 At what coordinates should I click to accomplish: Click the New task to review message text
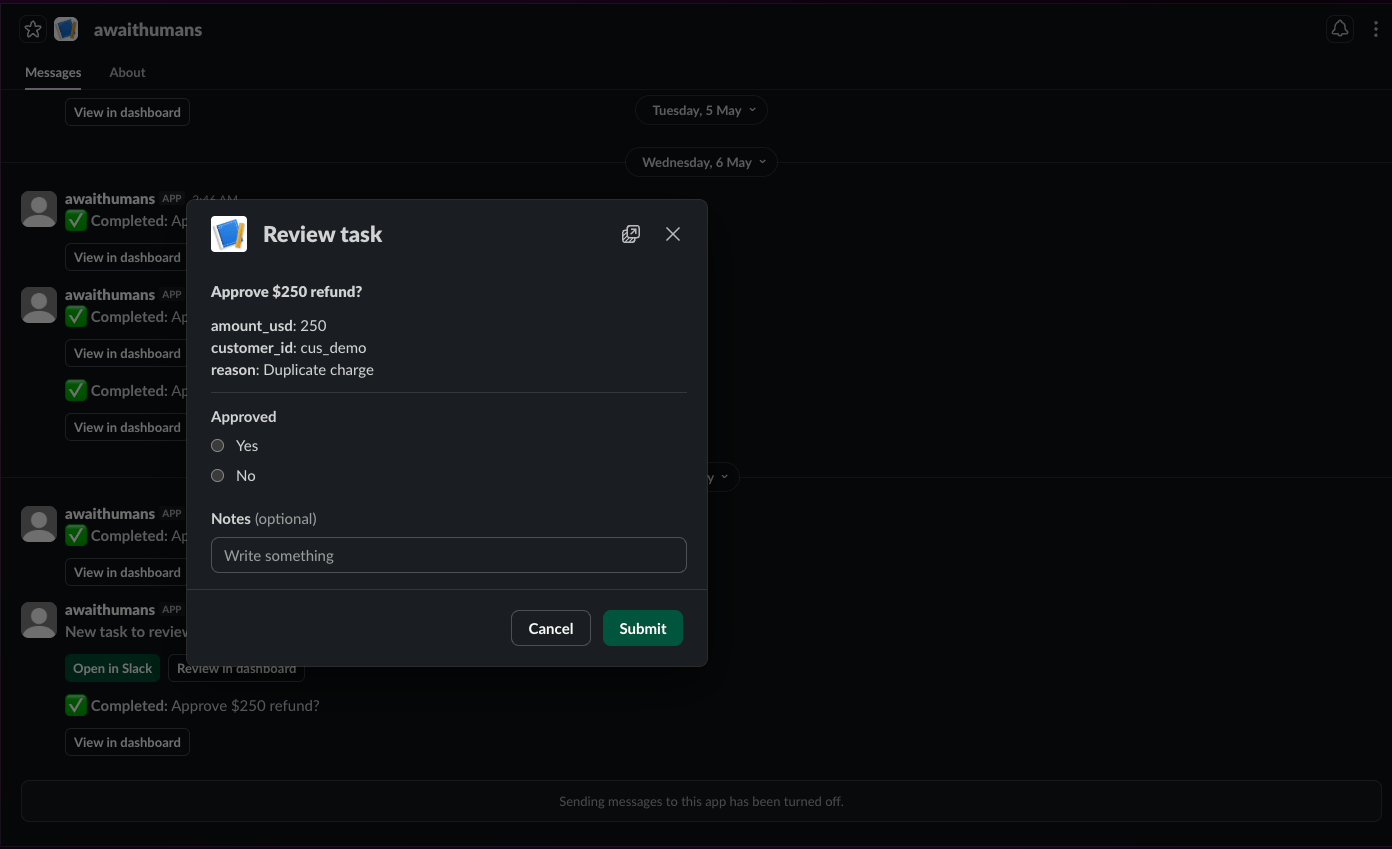(x=127, y=632)
